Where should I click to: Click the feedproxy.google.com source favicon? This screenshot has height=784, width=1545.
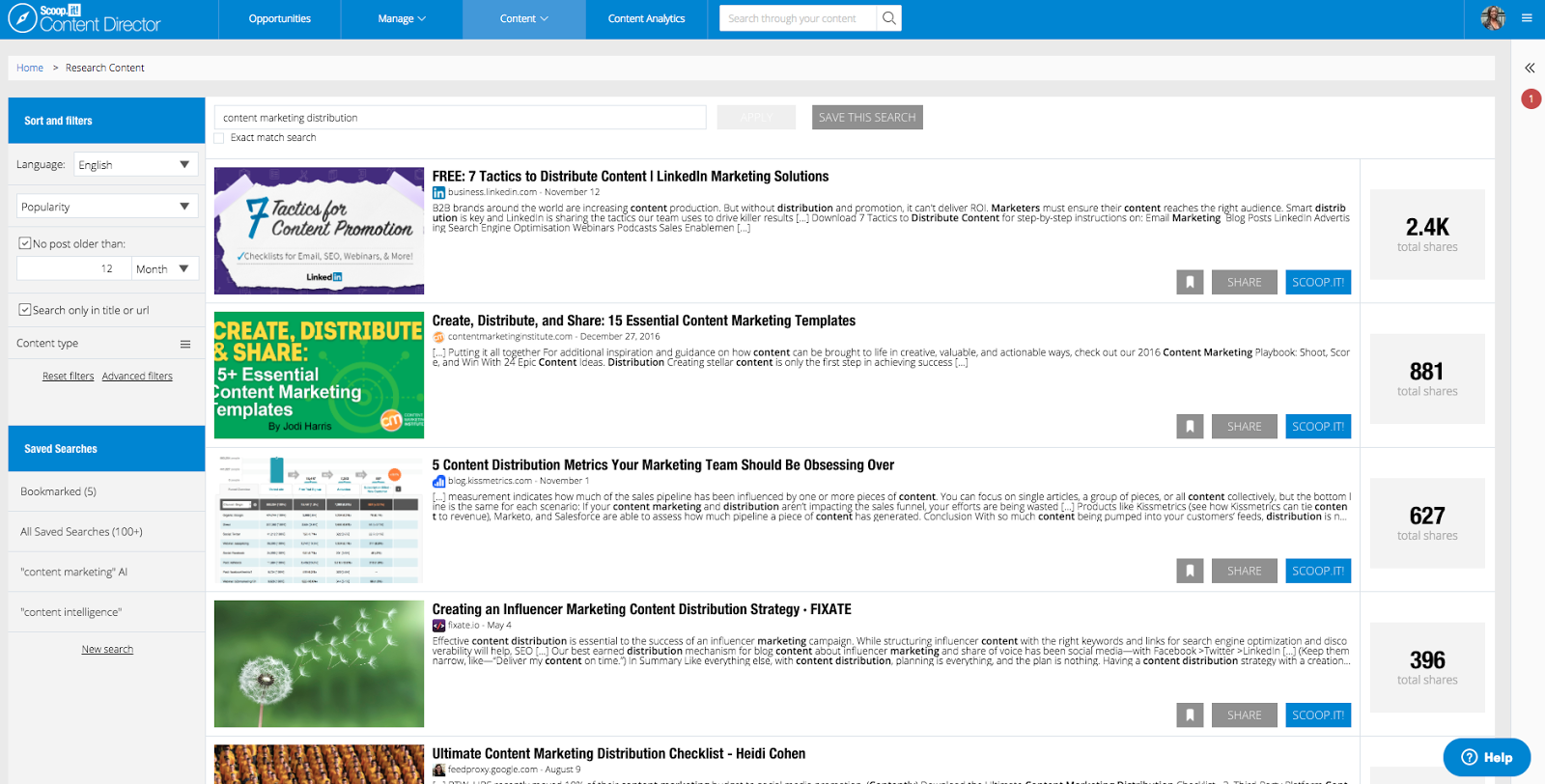[x=439, y=770]
